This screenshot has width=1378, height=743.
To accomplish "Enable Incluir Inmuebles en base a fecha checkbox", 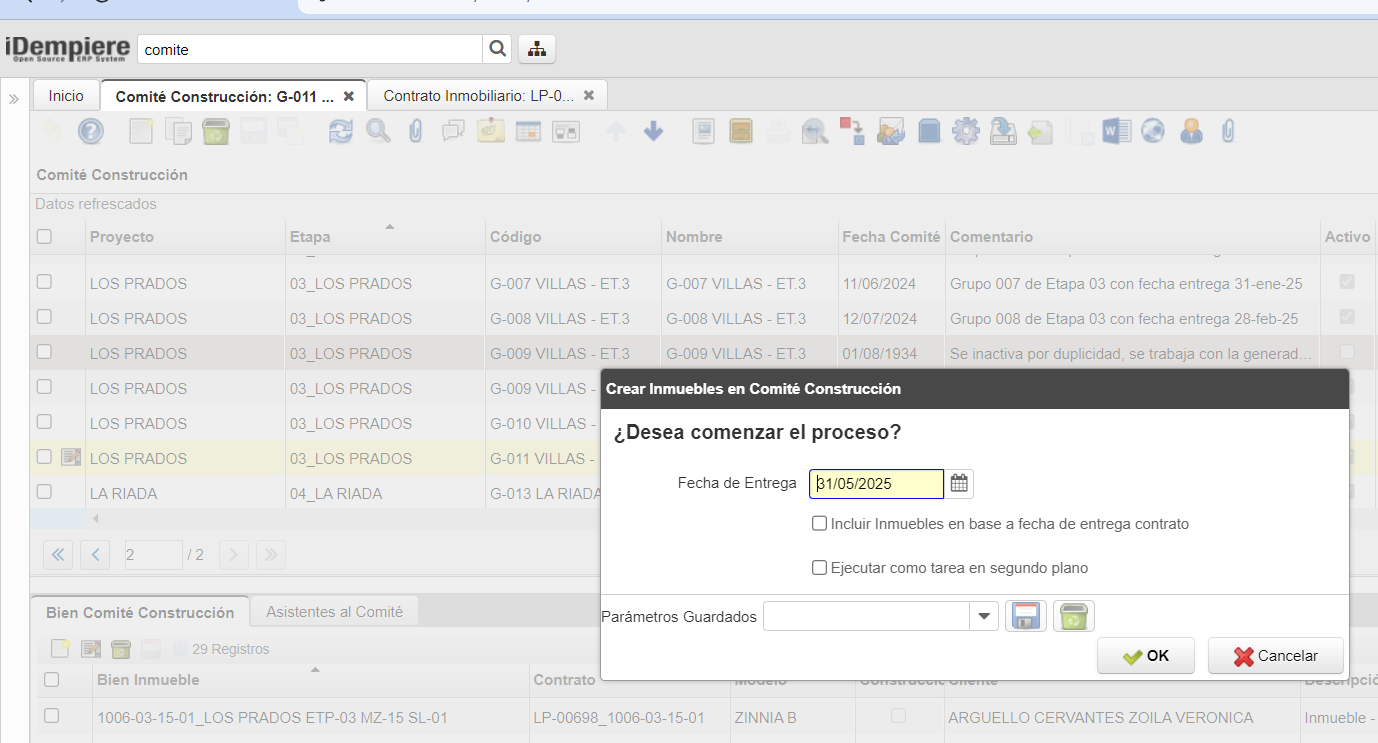I will point(820,524).
